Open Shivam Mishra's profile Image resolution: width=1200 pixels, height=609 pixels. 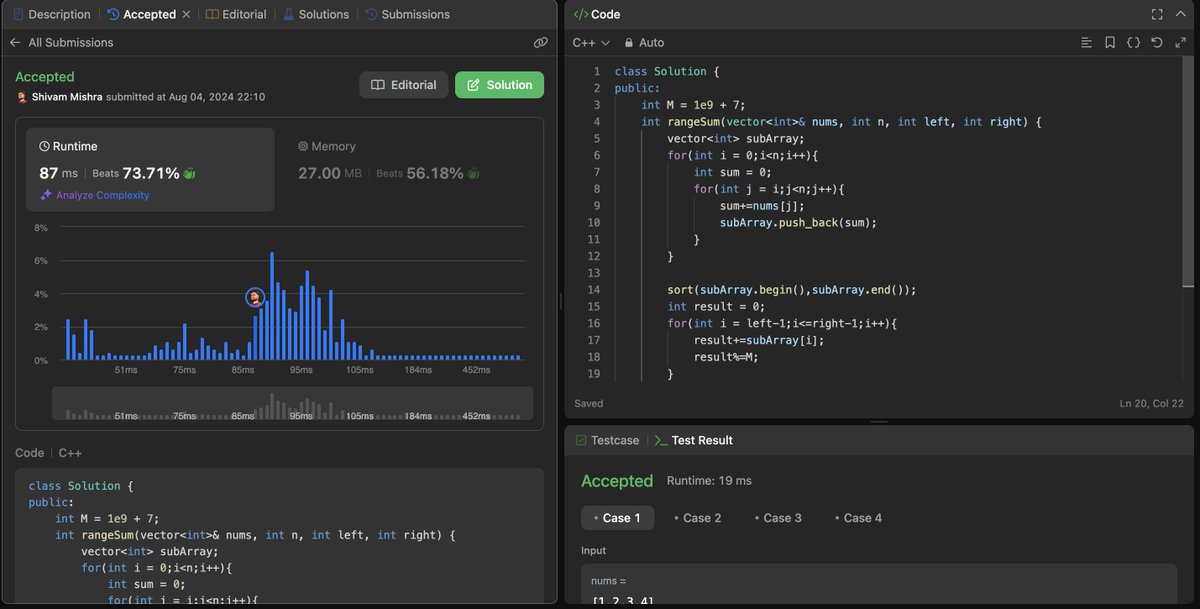[66, 97]
